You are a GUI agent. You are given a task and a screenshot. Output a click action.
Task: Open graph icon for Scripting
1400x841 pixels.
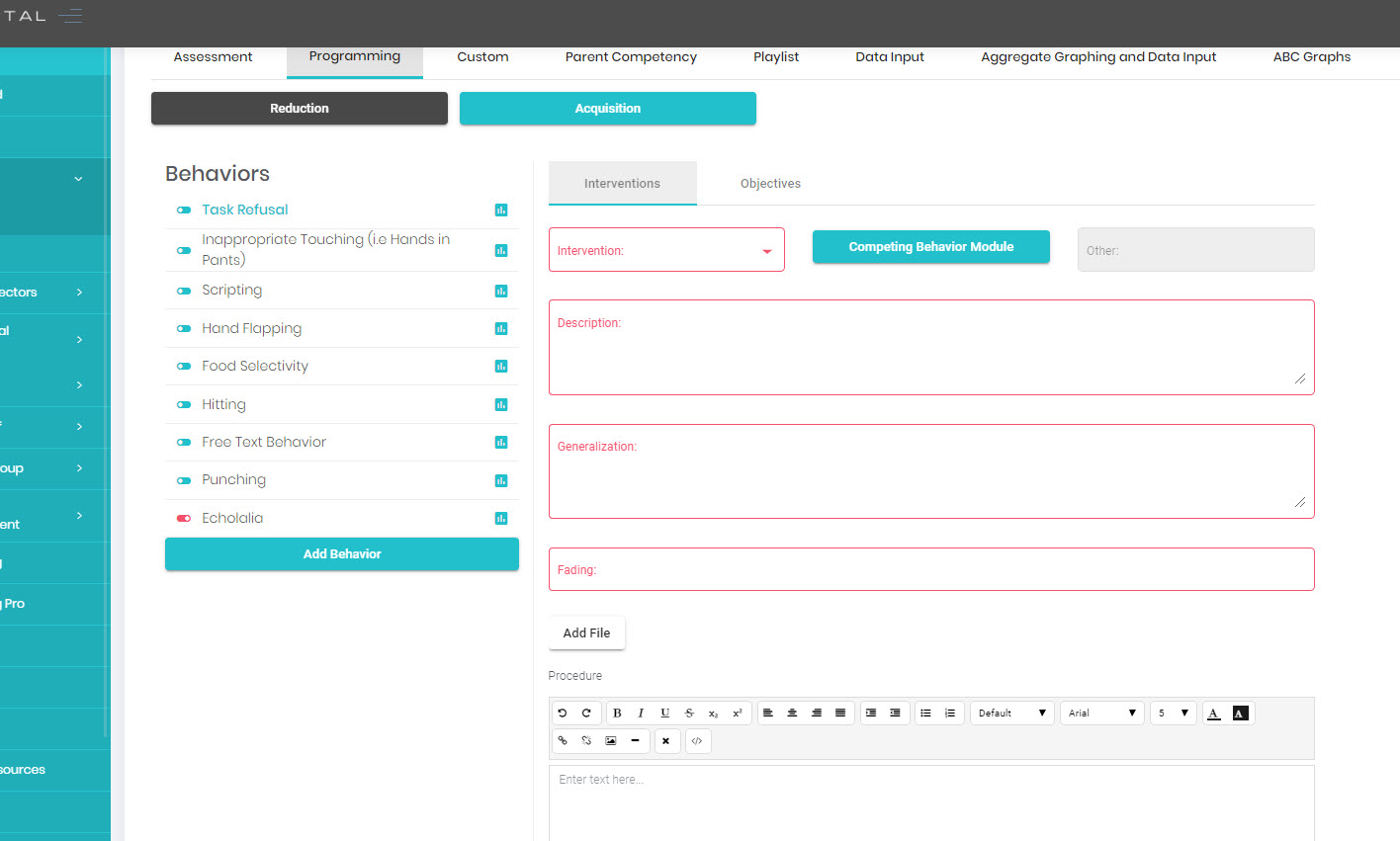(501, 291)
